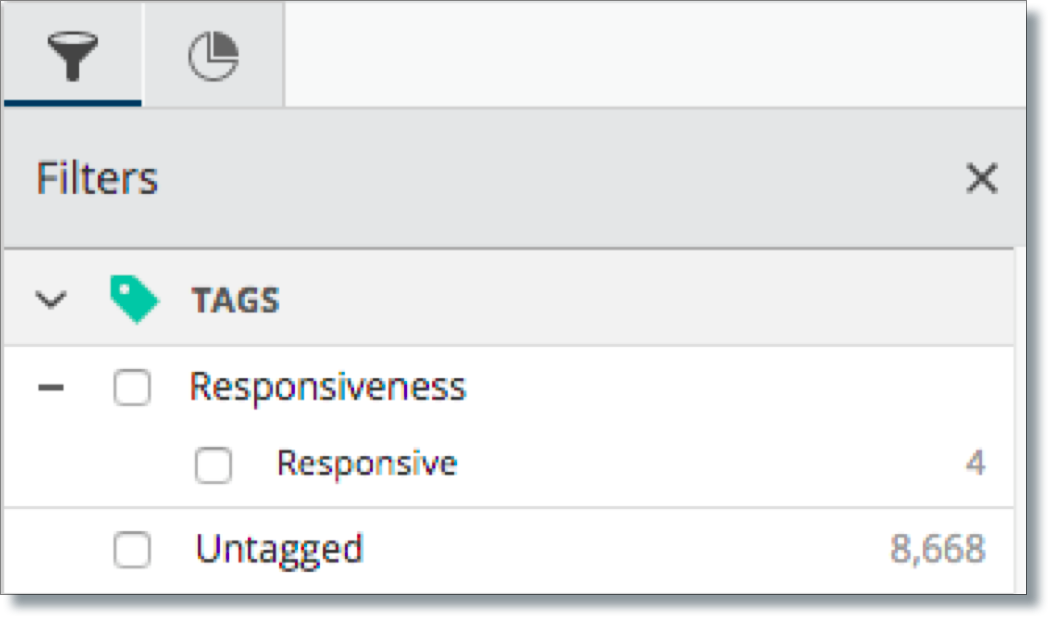Tick the Untagged checkbox

[132, 549]
